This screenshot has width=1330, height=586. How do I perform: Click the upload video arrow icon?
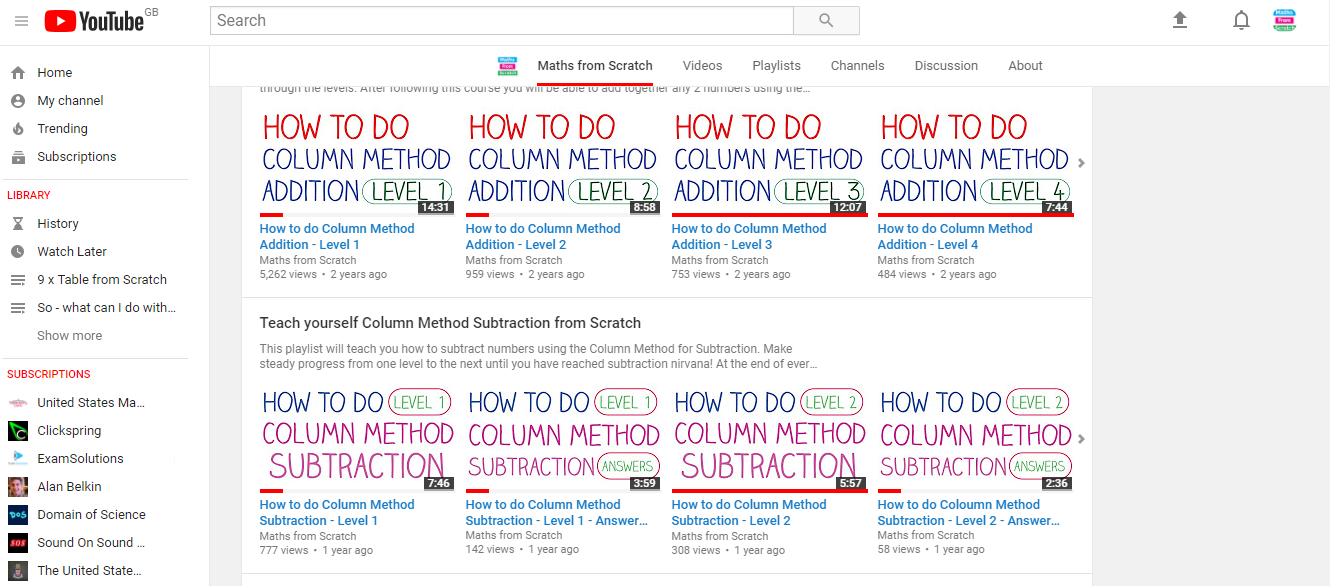(x=1180, y=20)
